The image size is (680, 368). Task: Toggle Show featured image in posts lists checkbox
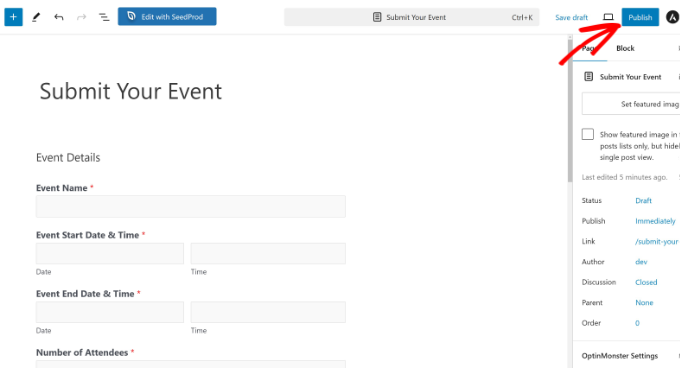pos(588,134)
